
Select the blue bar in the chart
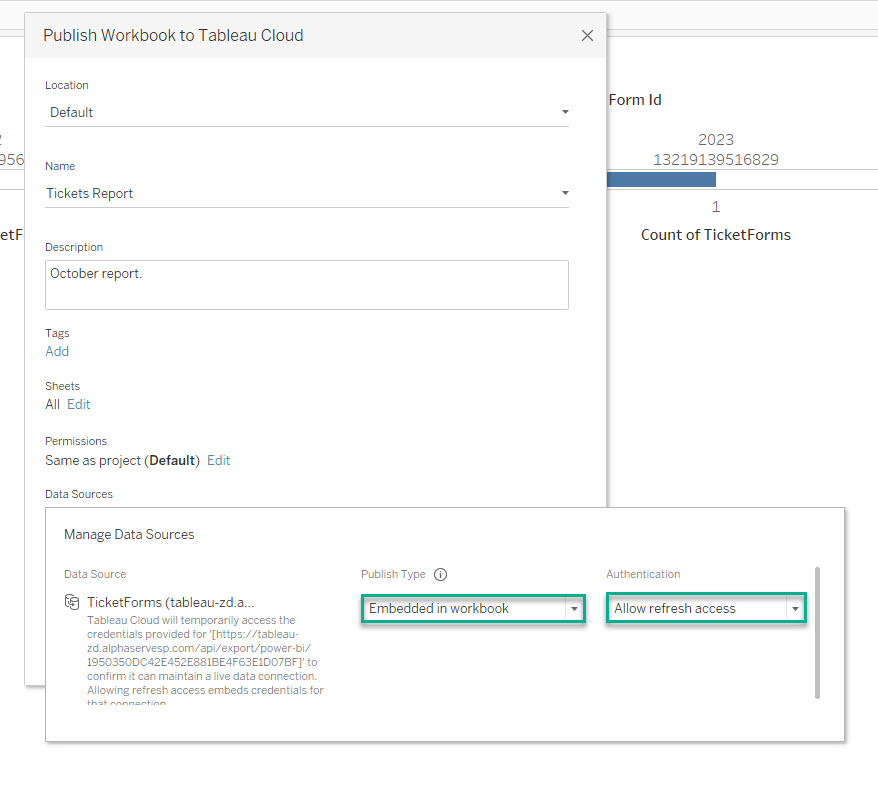(x=661, y=180)
